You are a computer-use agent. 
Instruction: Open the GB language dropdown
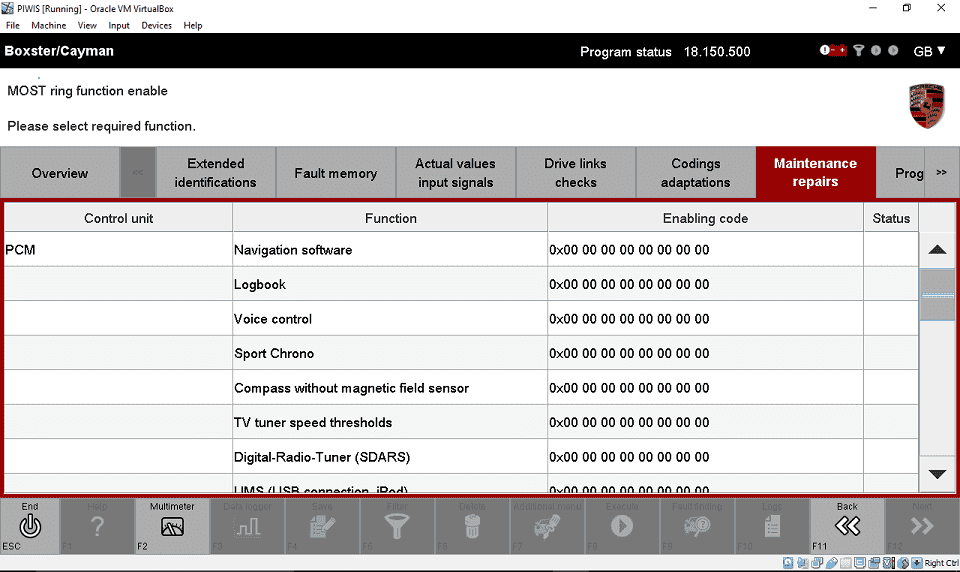(929, 51)
